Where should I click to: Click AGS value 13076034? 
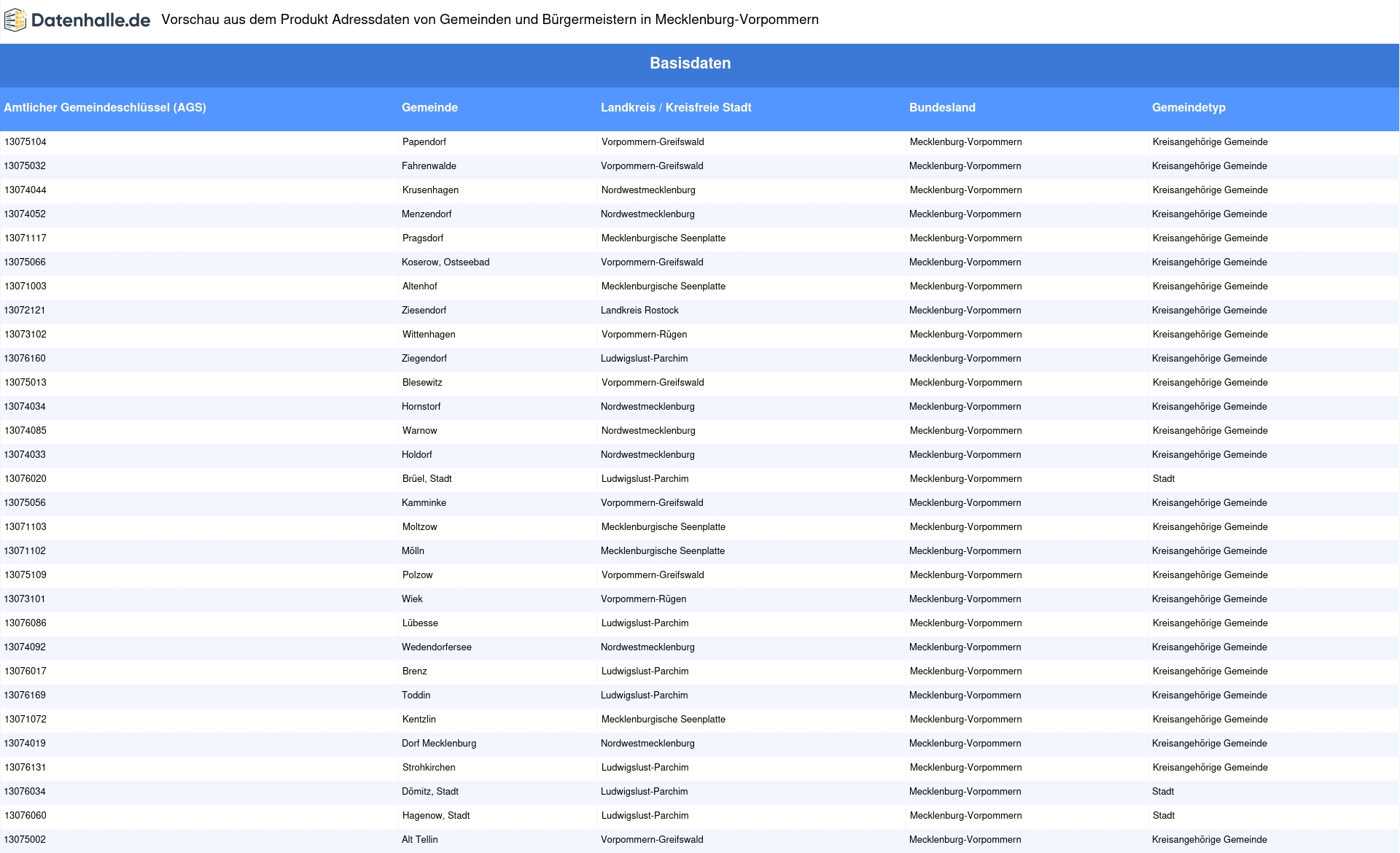(25, 791)
